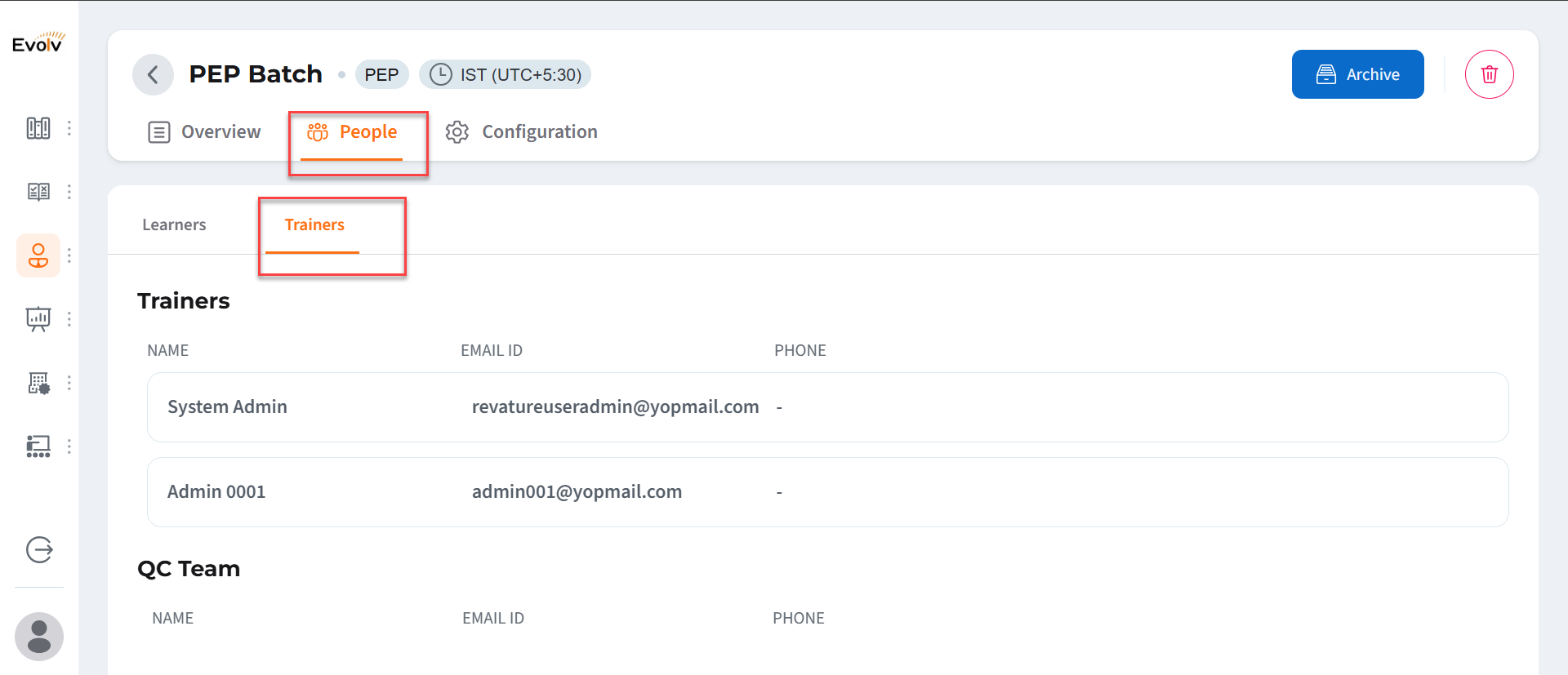Image resolution: width=1568 pixels, height=675 pixels.
Task: Click the Evolv logo
Action: click(x=38, y=42)
